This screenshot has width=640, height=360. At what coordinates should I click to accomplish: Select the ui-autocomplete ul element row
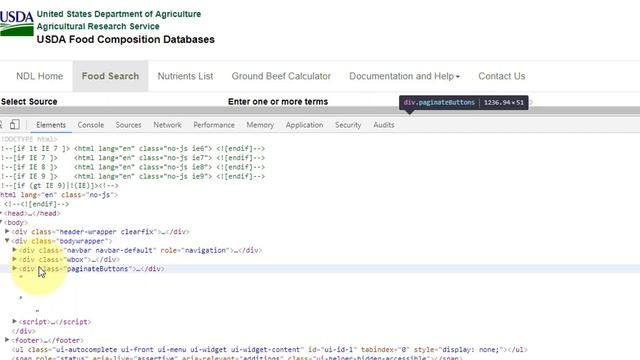tap(269, 350)
